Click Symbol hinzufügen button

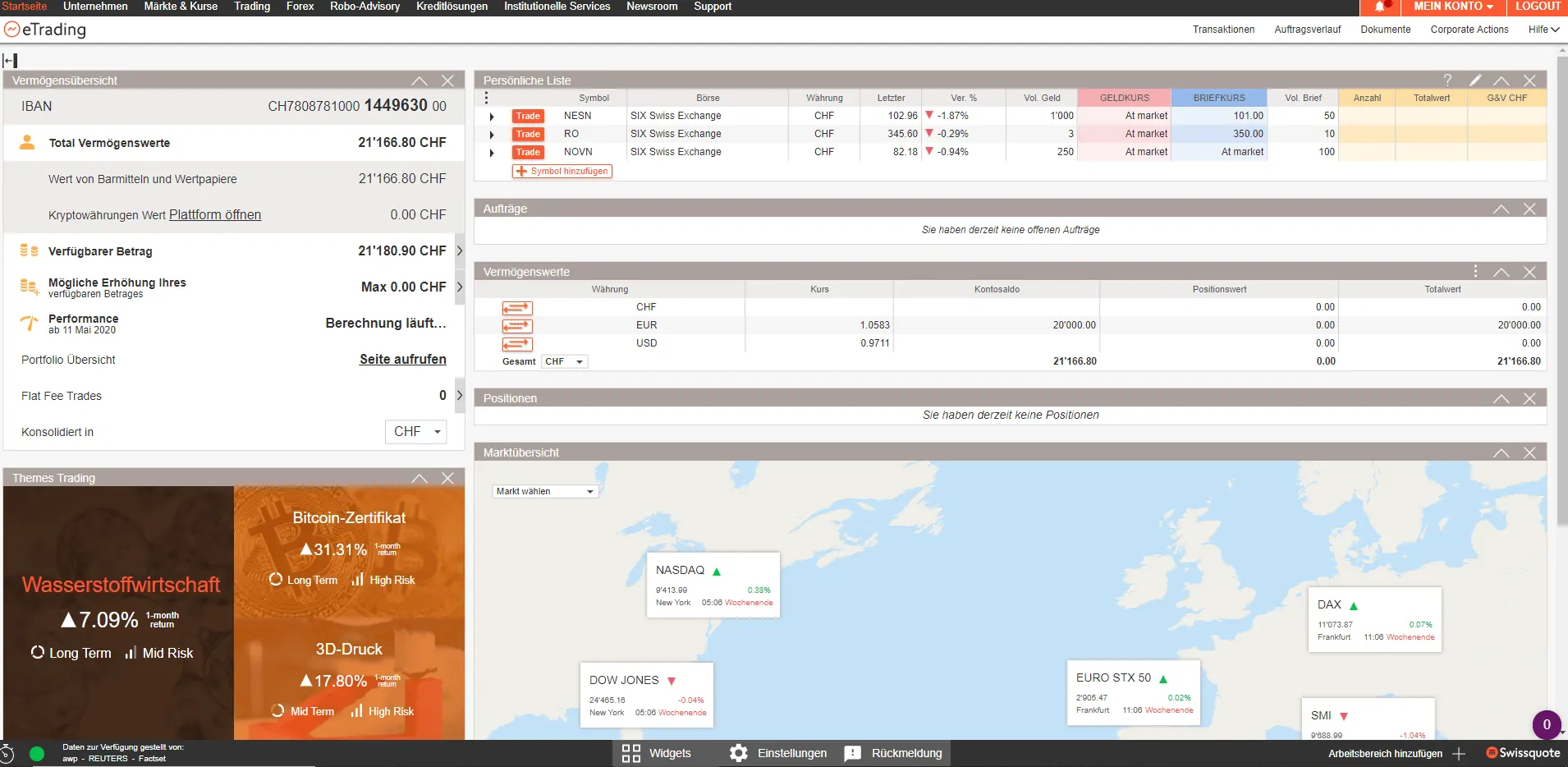click(x=562, y=172)
